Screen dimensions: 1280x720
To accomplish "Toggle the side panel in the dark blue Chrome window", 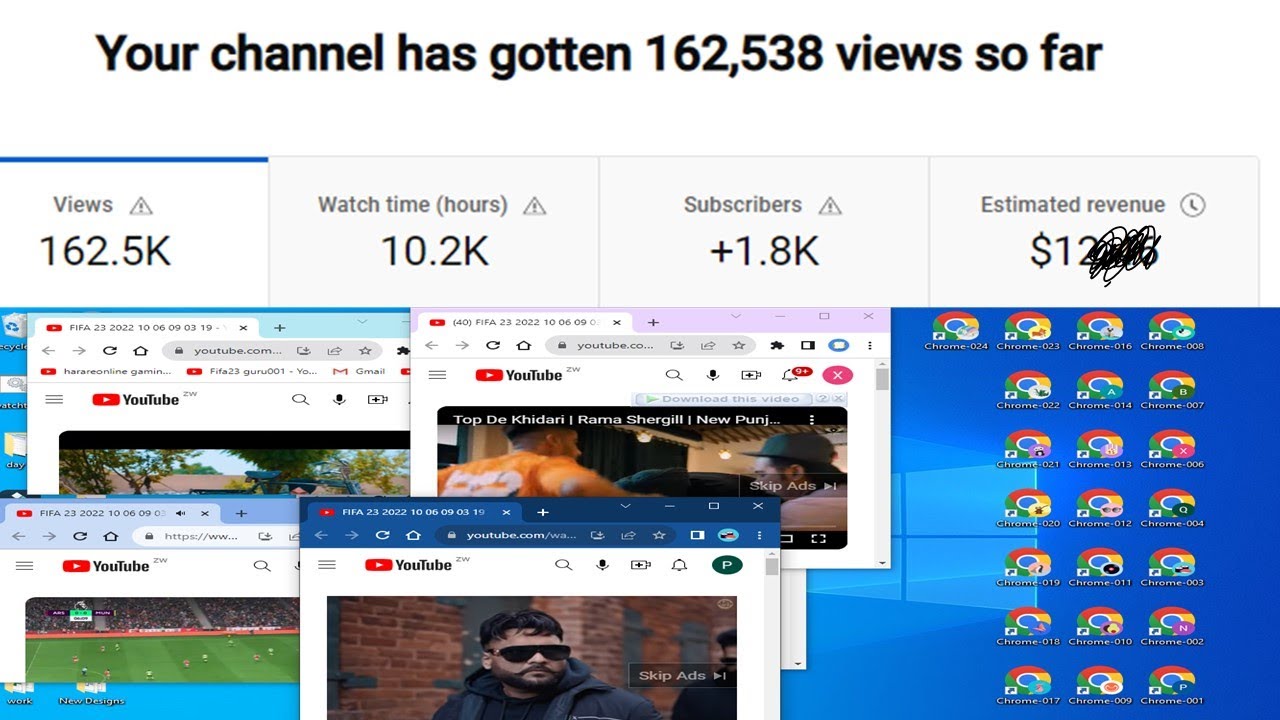I will pos(697,535).
